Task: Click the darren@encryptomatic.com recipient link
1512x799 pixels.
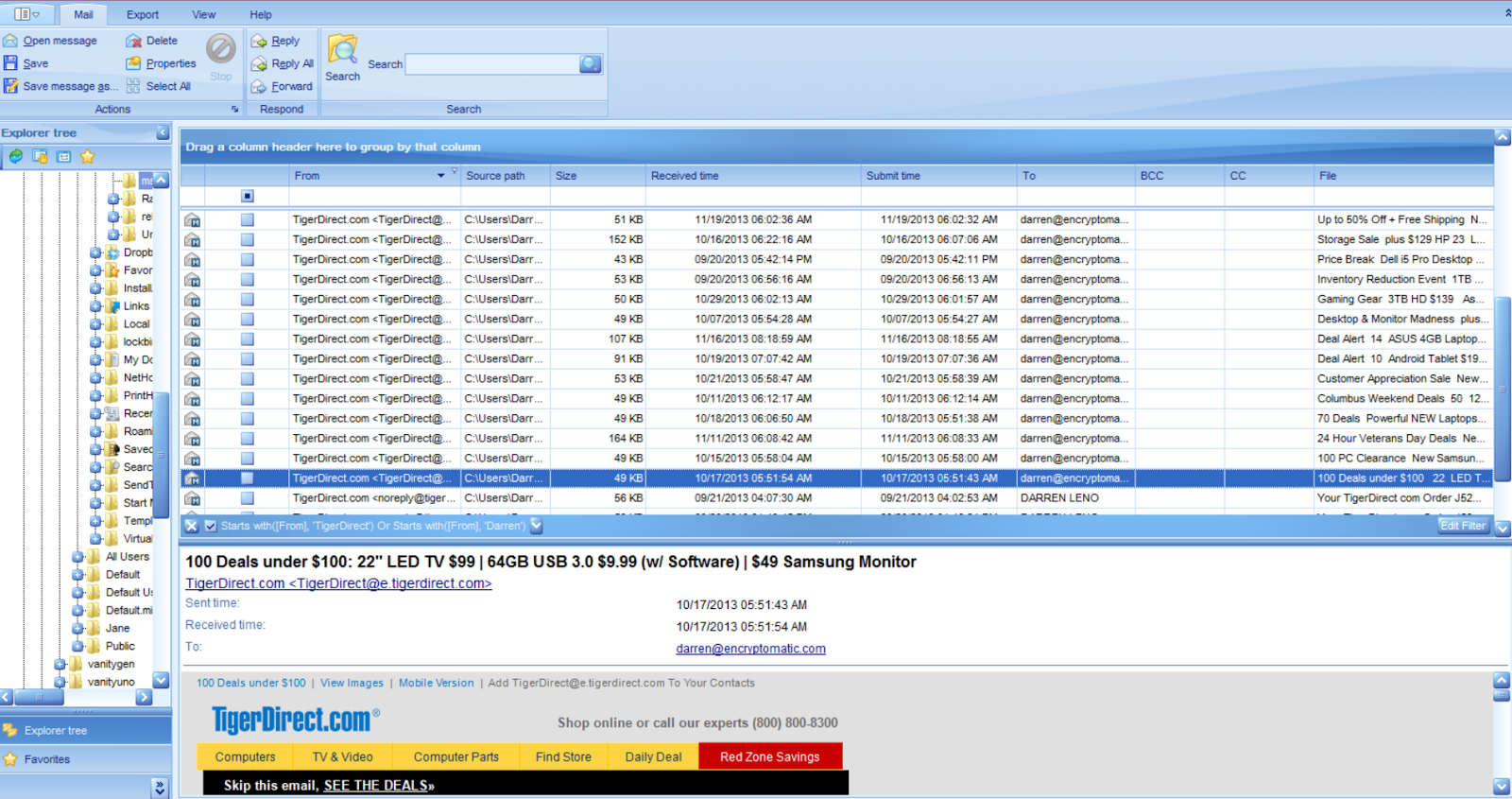Action: [750, 649]
